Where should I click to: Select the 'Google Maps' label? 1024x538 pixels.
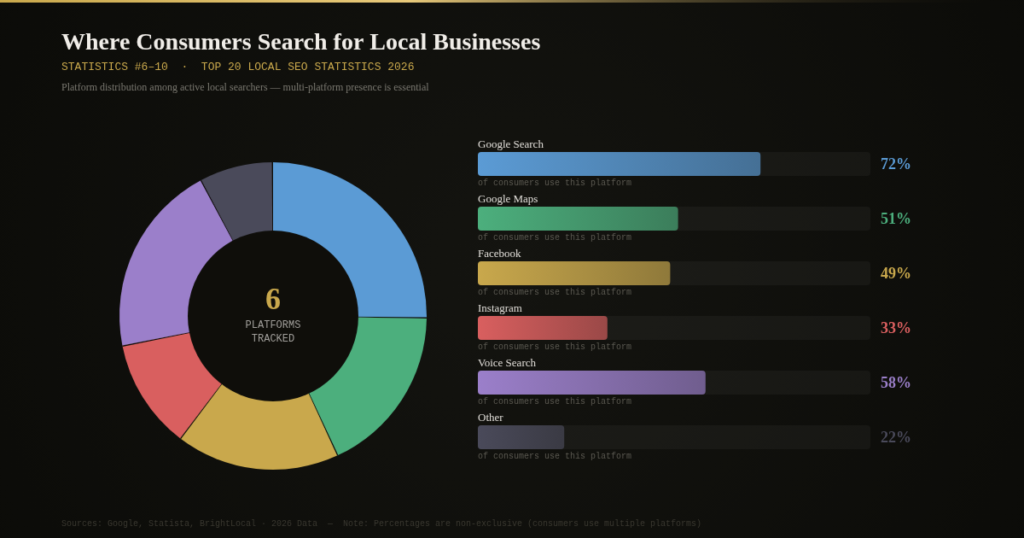[507, 199]
